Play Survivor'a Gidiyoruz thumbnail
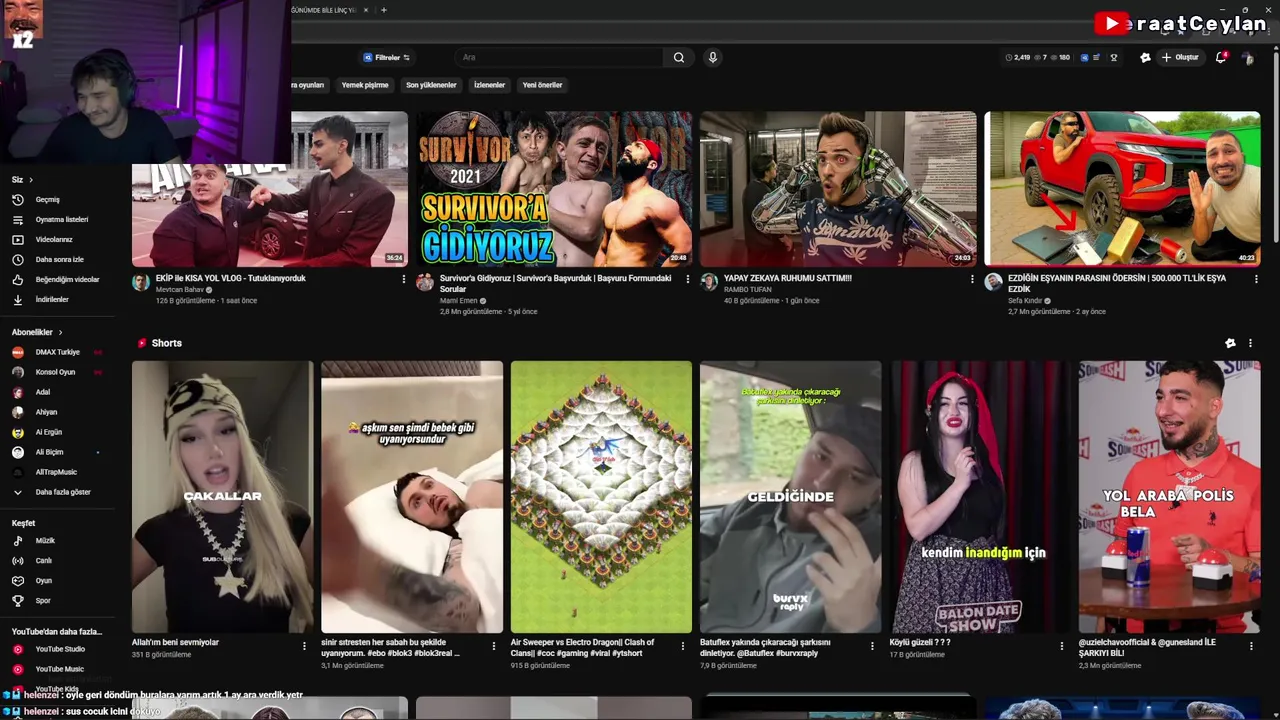1280x720 pixels. pyautogui.click(x=554, y=189)
